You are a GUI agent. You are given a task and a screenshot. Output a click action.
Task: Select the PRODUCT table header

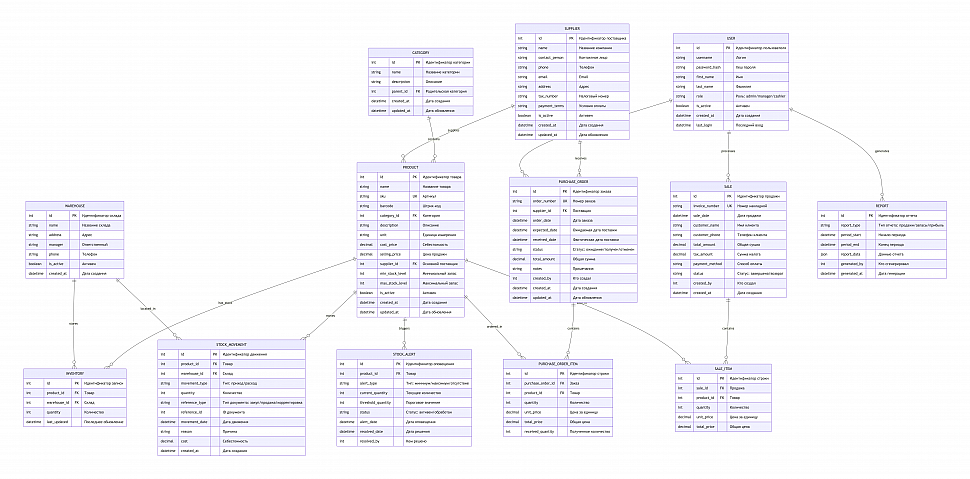410,167
